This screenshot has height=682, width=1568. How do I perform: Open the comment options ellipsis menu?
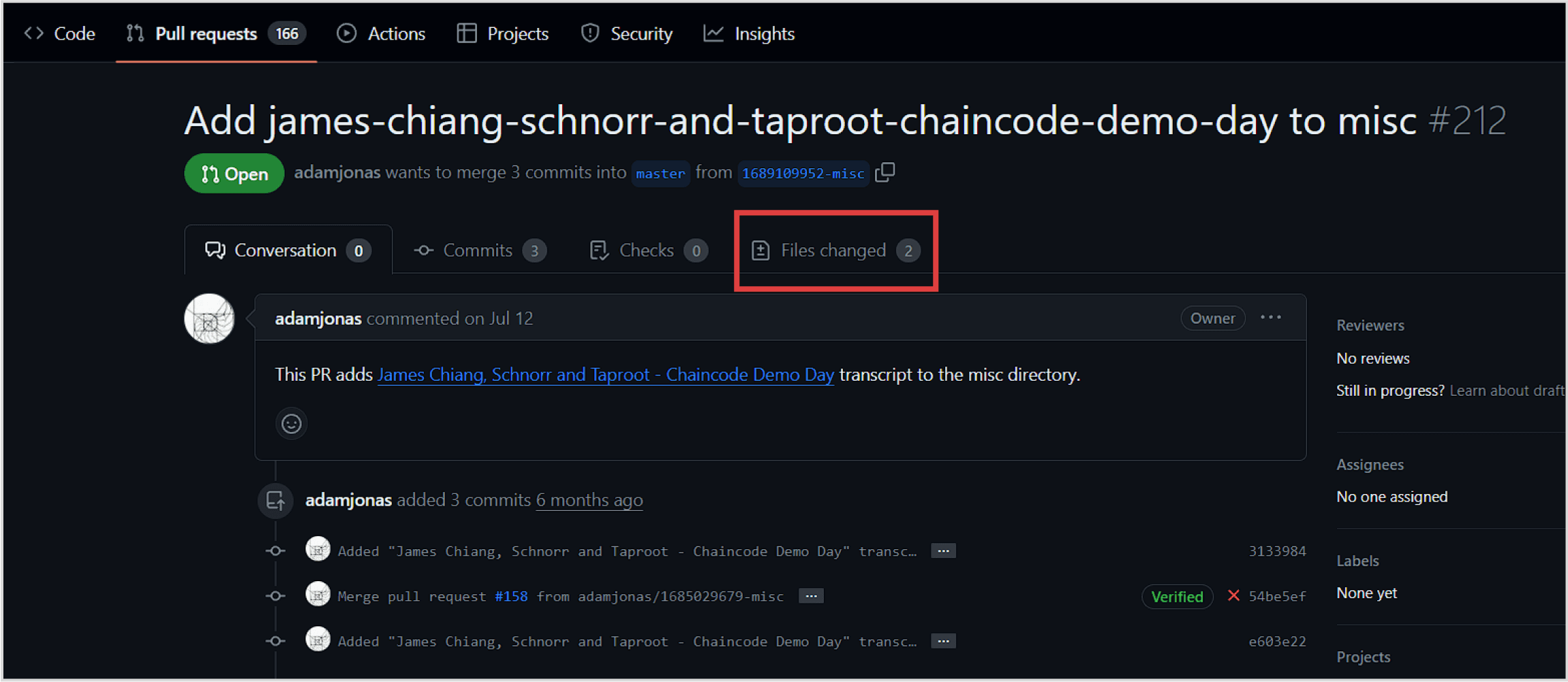click(x=1270, y=317)
